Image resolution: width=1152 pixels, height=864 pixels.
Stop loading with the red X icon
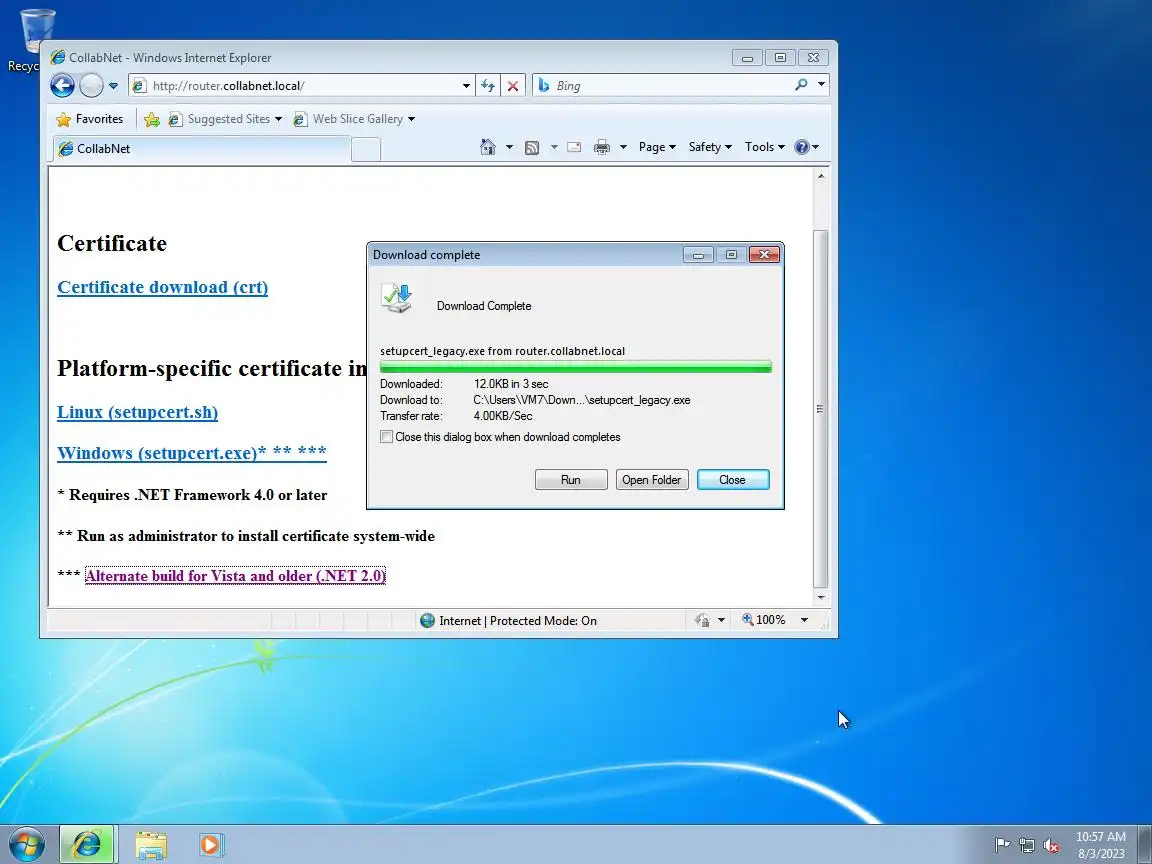pyautogui.click(x=513, y=86)
